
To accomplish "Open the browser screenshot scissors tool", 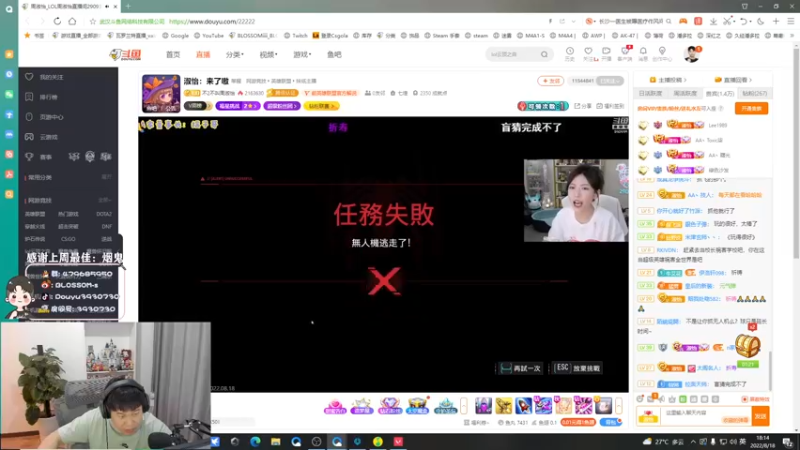I will coord(727,21).
